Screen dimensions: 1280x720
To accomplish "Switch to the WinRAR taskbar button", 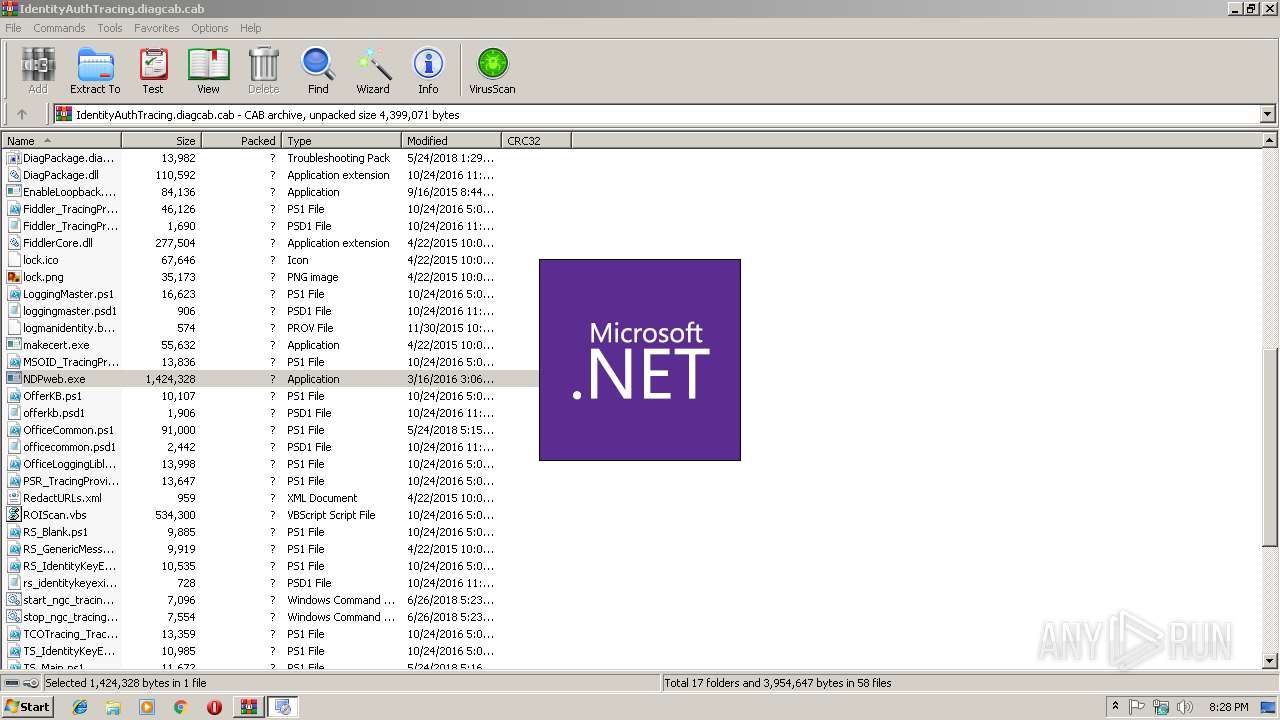I will (x=248, y=707).
